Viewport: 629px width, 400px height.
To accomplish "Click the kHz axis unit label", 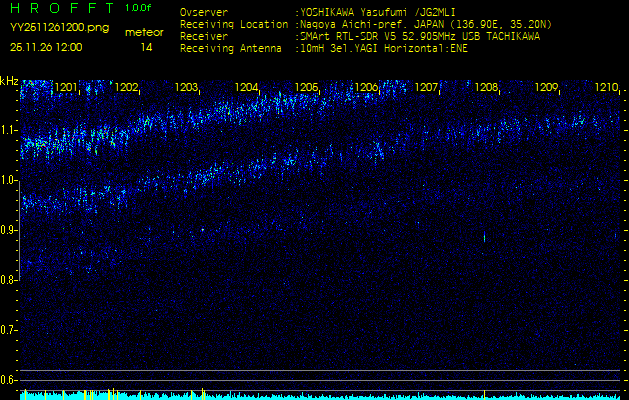I will [x=9, y=81].
